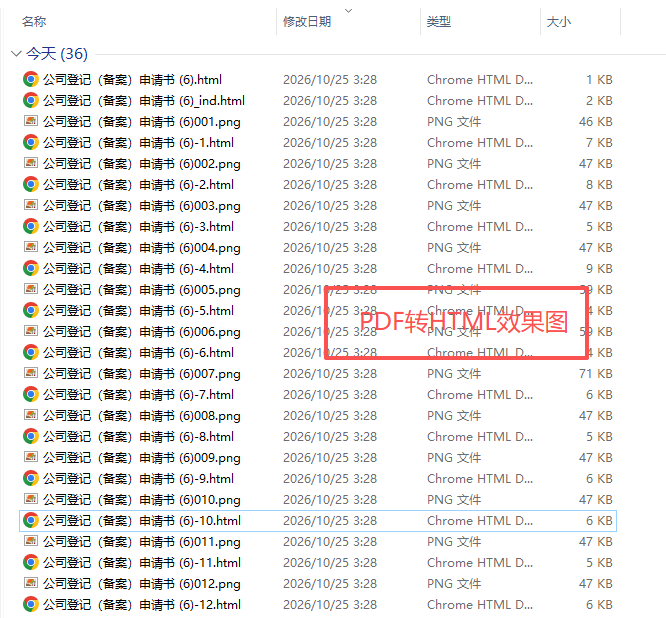Select file name 申请书 (6)-11.html
The height and width of the screenshot is (618, 666).
[x=142, y=564]
